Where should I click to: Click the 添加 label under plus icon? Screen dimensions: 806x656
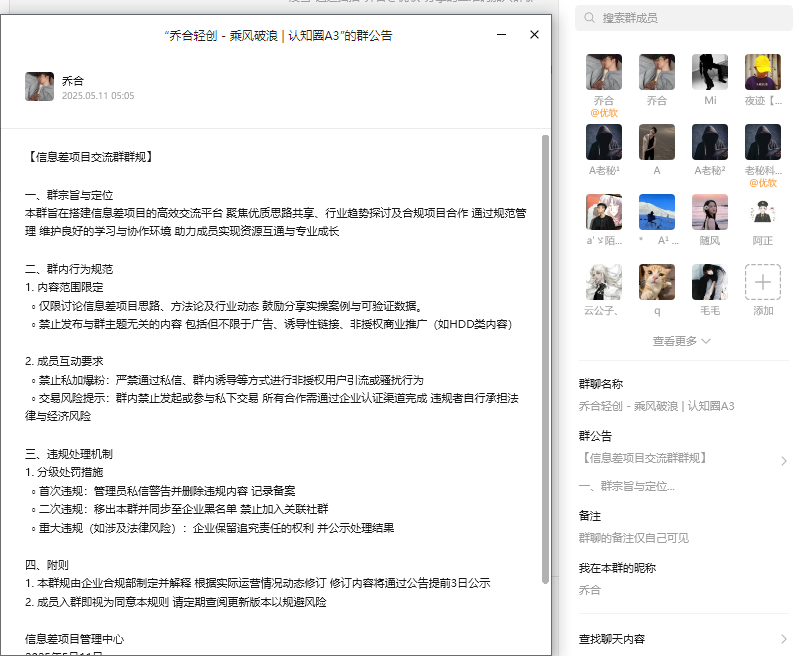pos(763,311)
